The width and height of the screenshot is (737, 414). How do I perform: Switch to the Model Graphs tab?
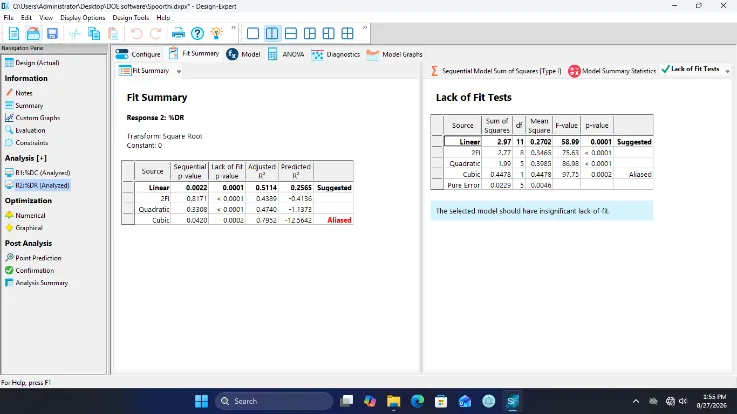[394, 54]
